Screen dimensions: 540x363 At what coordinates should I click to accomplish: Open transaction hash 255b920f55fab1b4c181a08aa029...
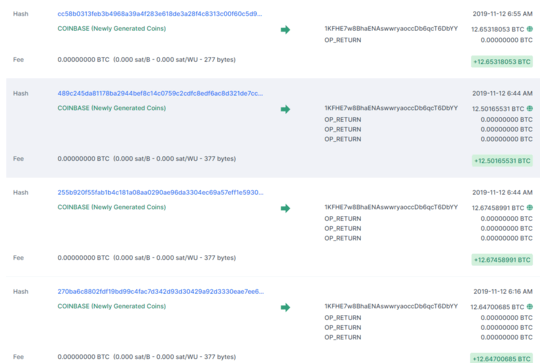tap(160, 193)
